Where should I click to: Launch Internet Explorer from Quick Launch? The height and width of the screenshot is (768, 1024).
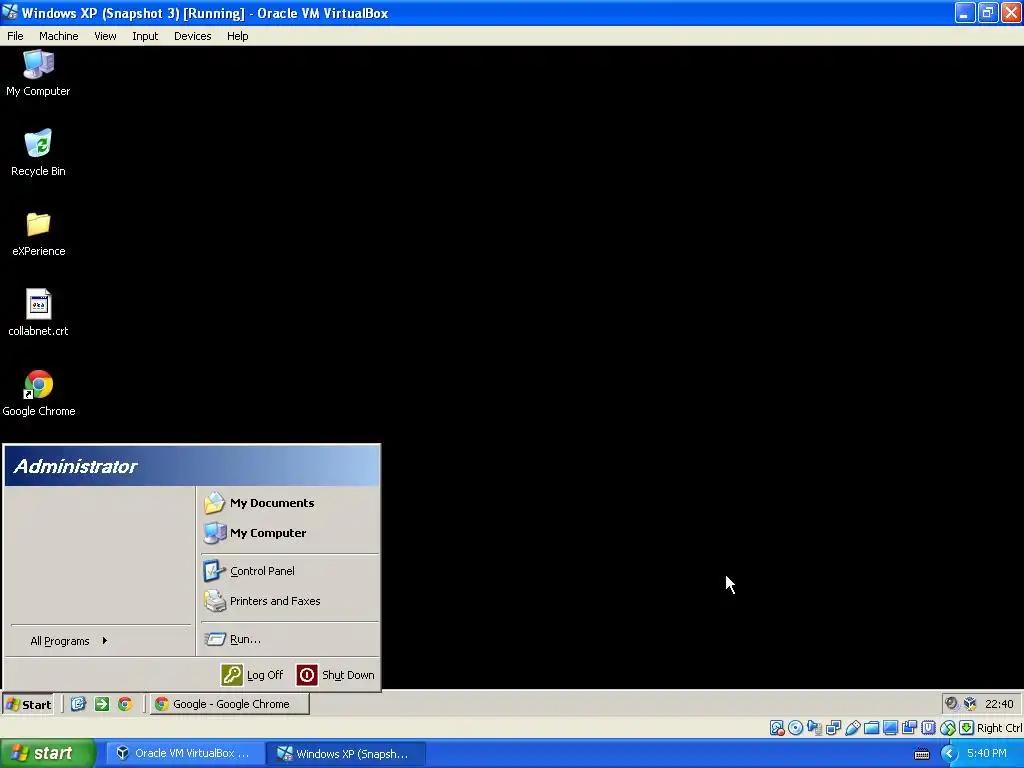pos(78,704)
